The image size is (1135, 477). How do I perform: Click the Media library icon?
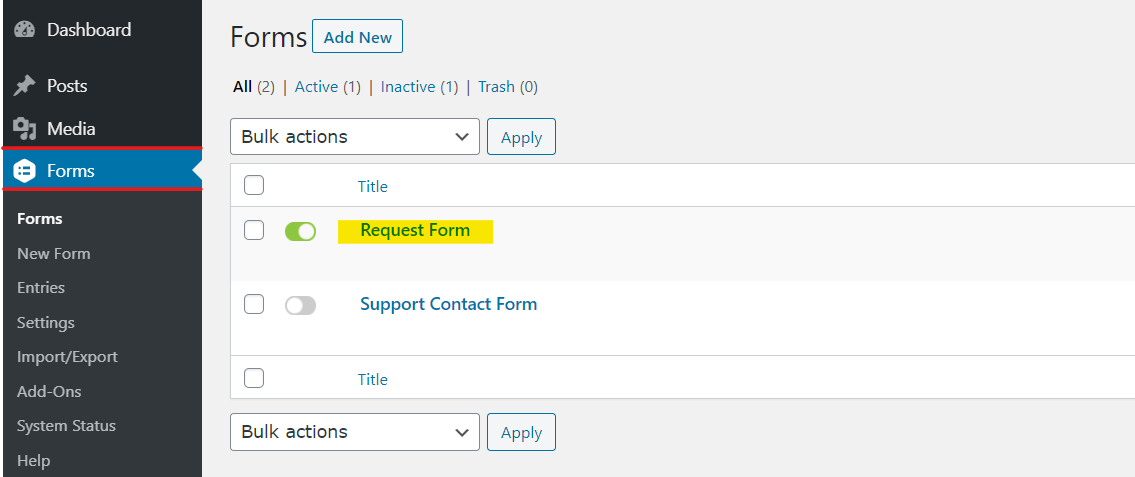point(24,129)
